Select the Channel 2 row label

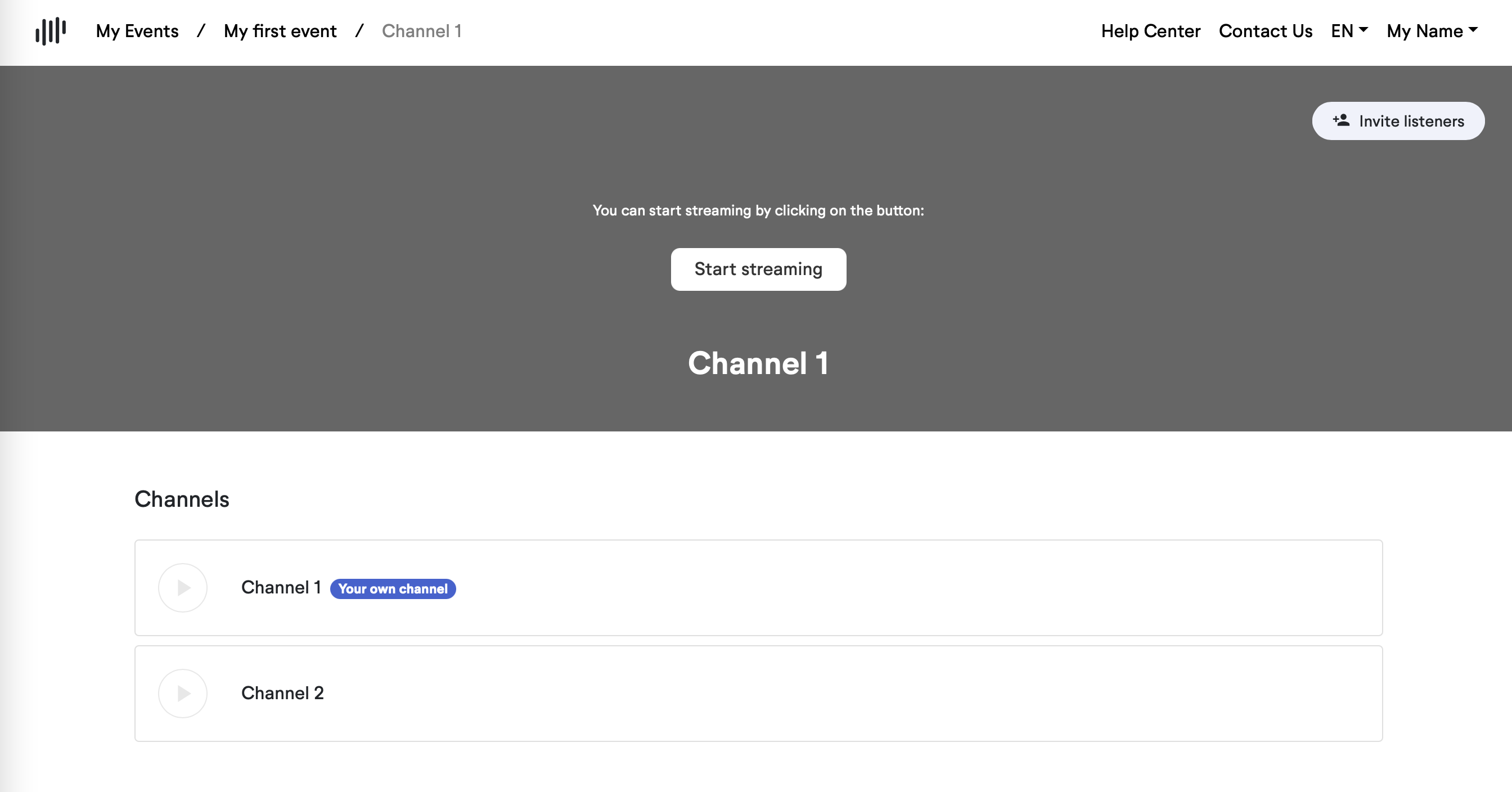(282, 694)
